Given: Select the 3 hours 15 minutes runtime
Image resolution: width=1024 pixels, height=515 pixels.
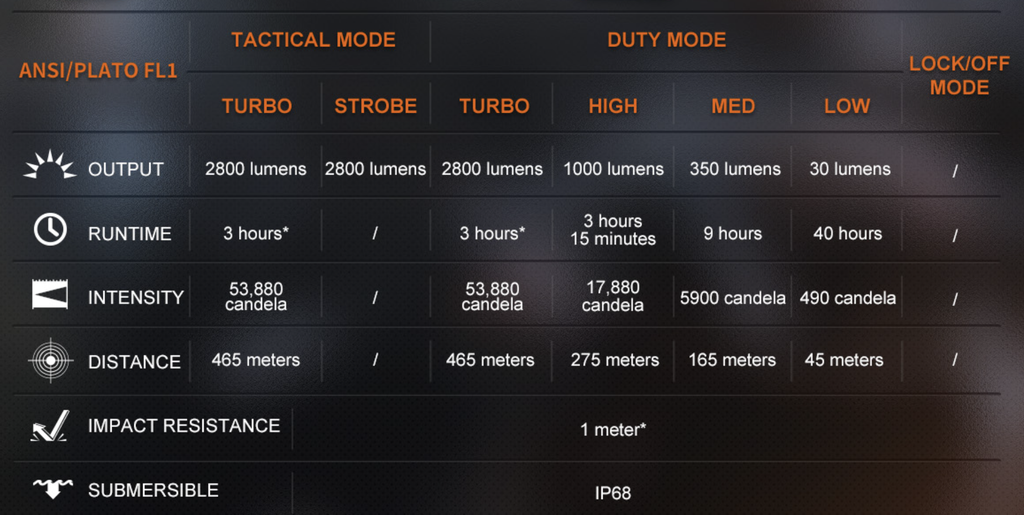Looking at the screenshot, I should [613, 230].
